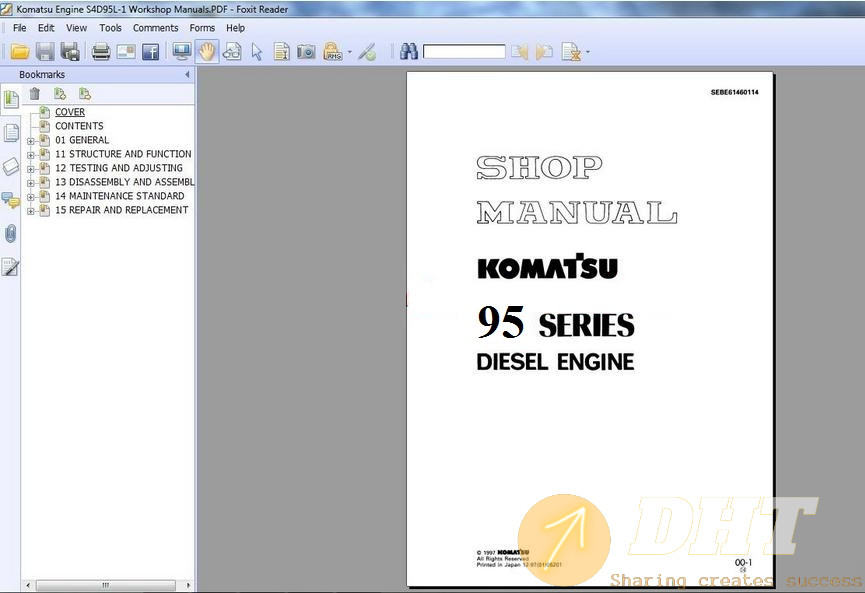Screen dimensions: 865x593
Task: Select the Select Text tool
Action: 281,52
